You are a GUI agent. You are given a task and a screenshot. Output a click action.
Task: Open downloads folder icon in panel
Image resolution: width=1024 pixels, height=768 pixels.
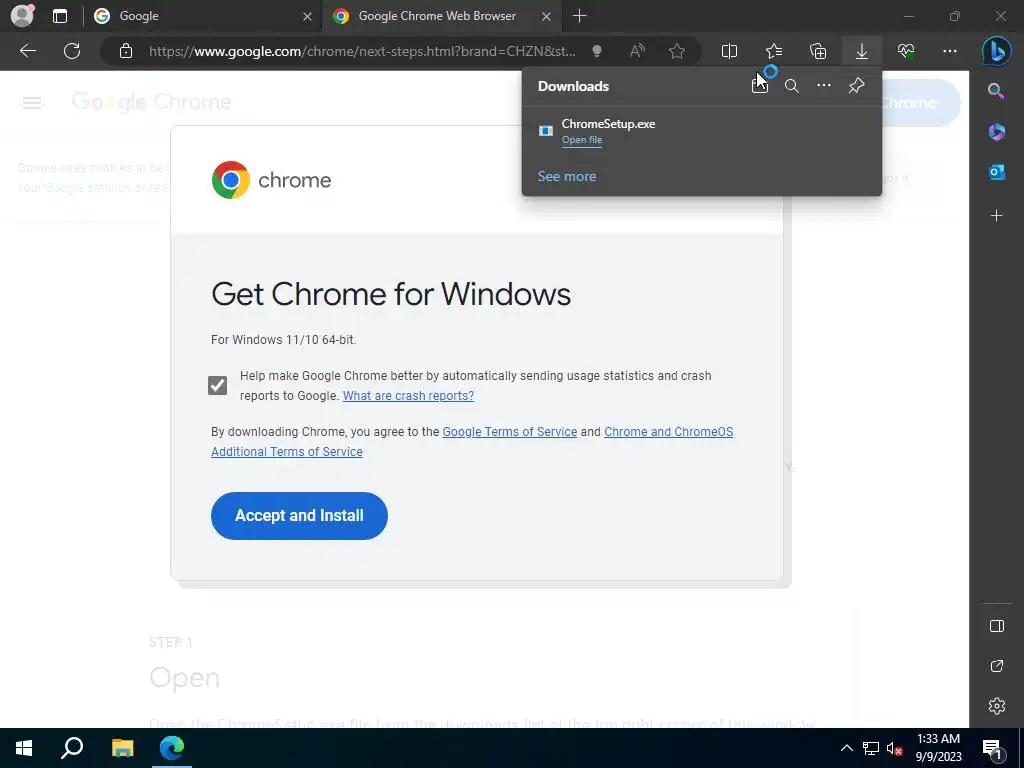[760, 86]
